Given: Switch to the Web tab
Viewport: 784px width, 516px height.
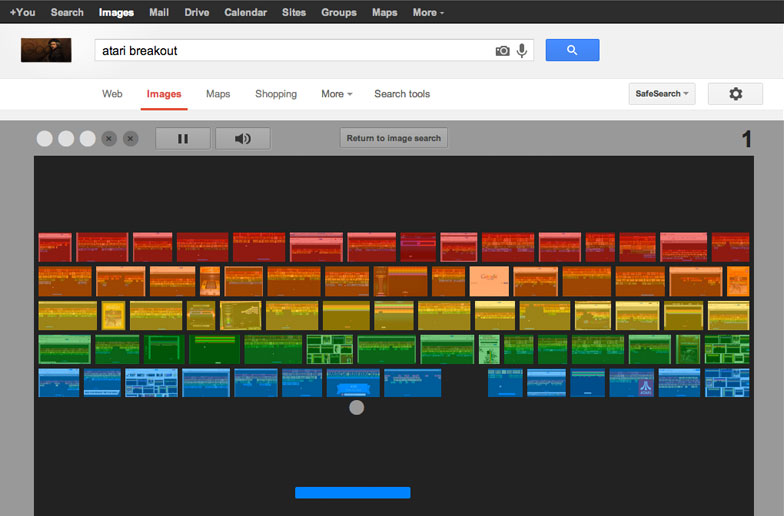Looking at the screenshot, I should click(112, 94).
